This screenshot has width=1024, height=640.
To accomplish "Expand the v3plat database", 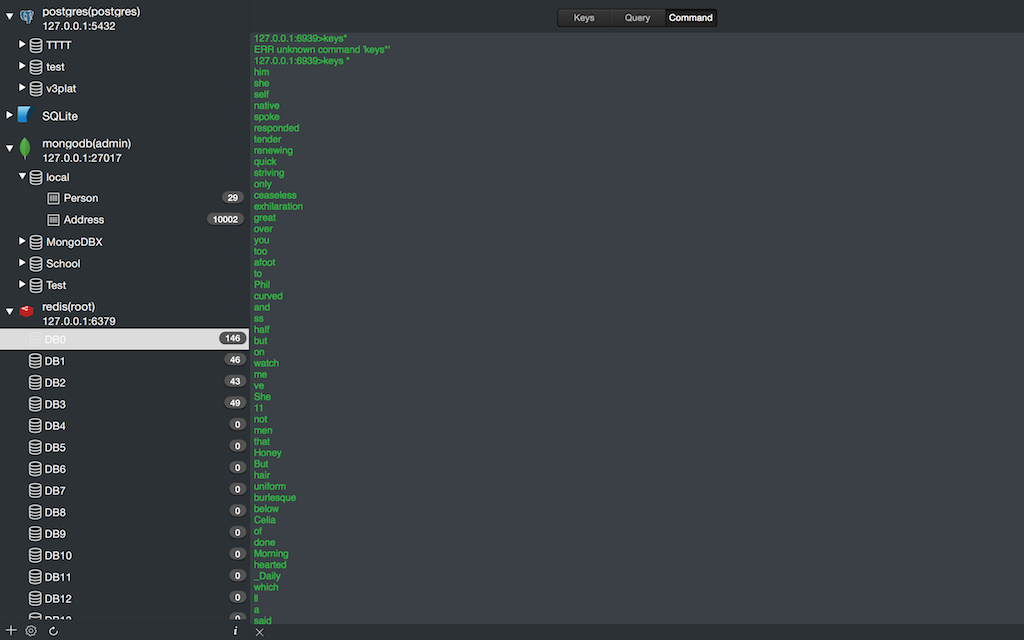I will [x=22, y=88].
